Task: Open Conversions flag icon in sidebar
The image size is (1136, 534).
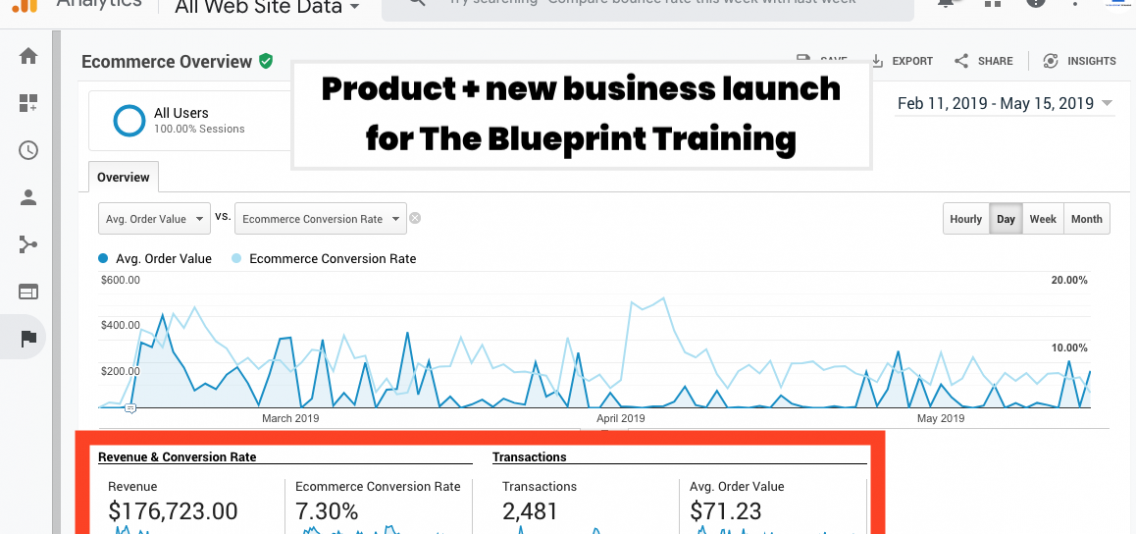Action: [28, 338]
